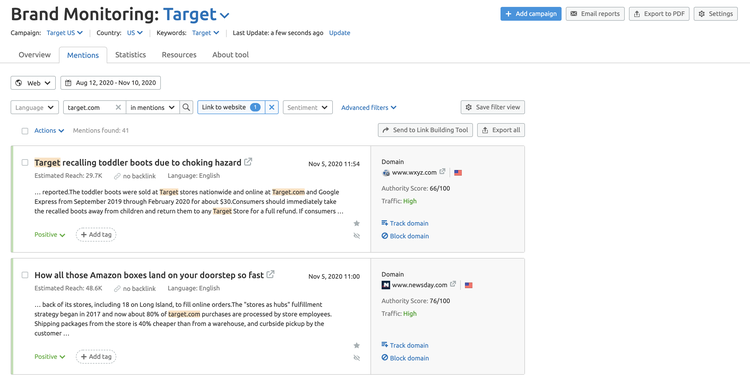Open Settings button
Image resolution: width=750 pixels, height=379 pixels.
pyautogui.click(x=716, y=14)
